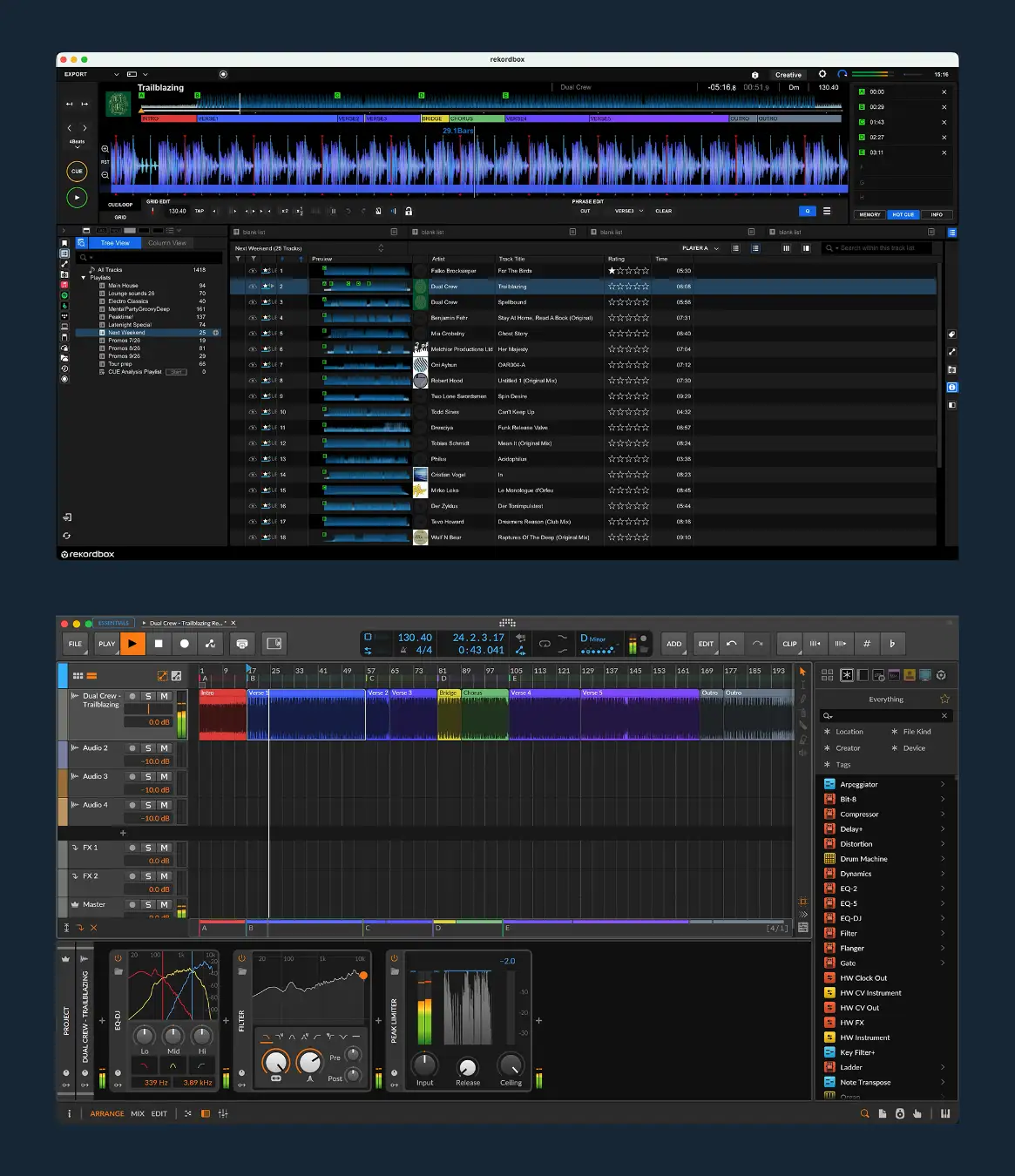Click the EQ-DJ Mid knob

173,1036
